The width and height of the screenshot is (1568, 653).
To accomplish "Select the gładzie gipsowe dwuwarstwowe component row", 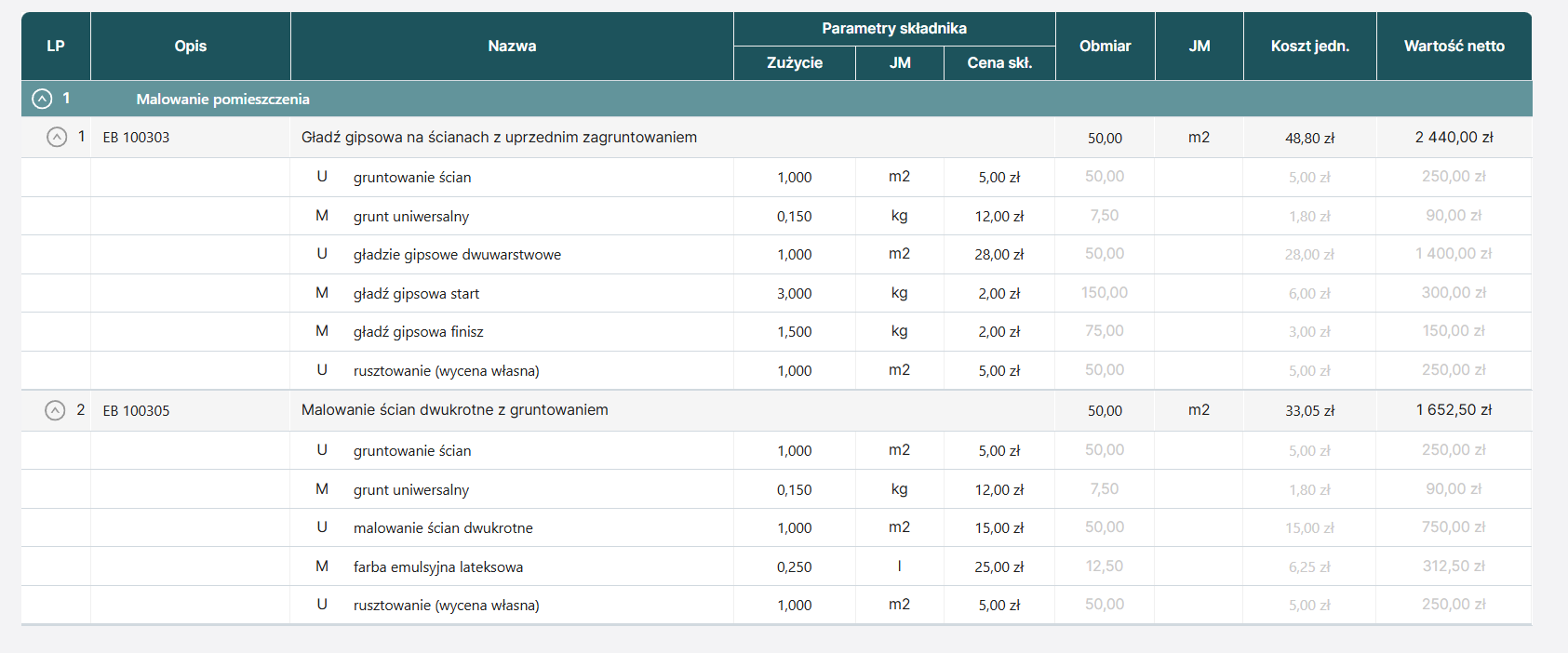I will tap(457, 255).
